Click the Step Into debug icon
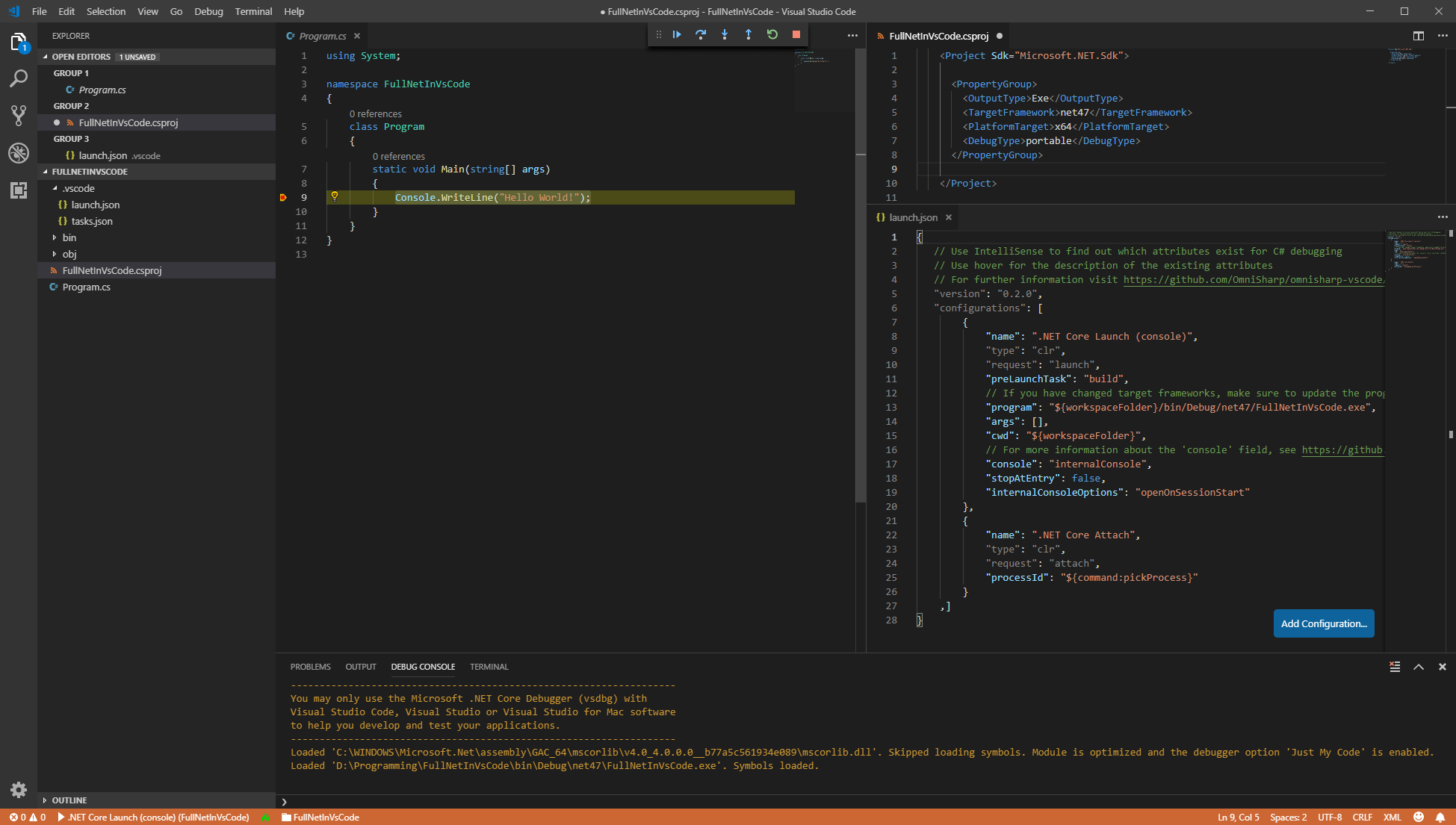Image resolution: width=1456 pixels, height=825 pixels. [725, 34]
